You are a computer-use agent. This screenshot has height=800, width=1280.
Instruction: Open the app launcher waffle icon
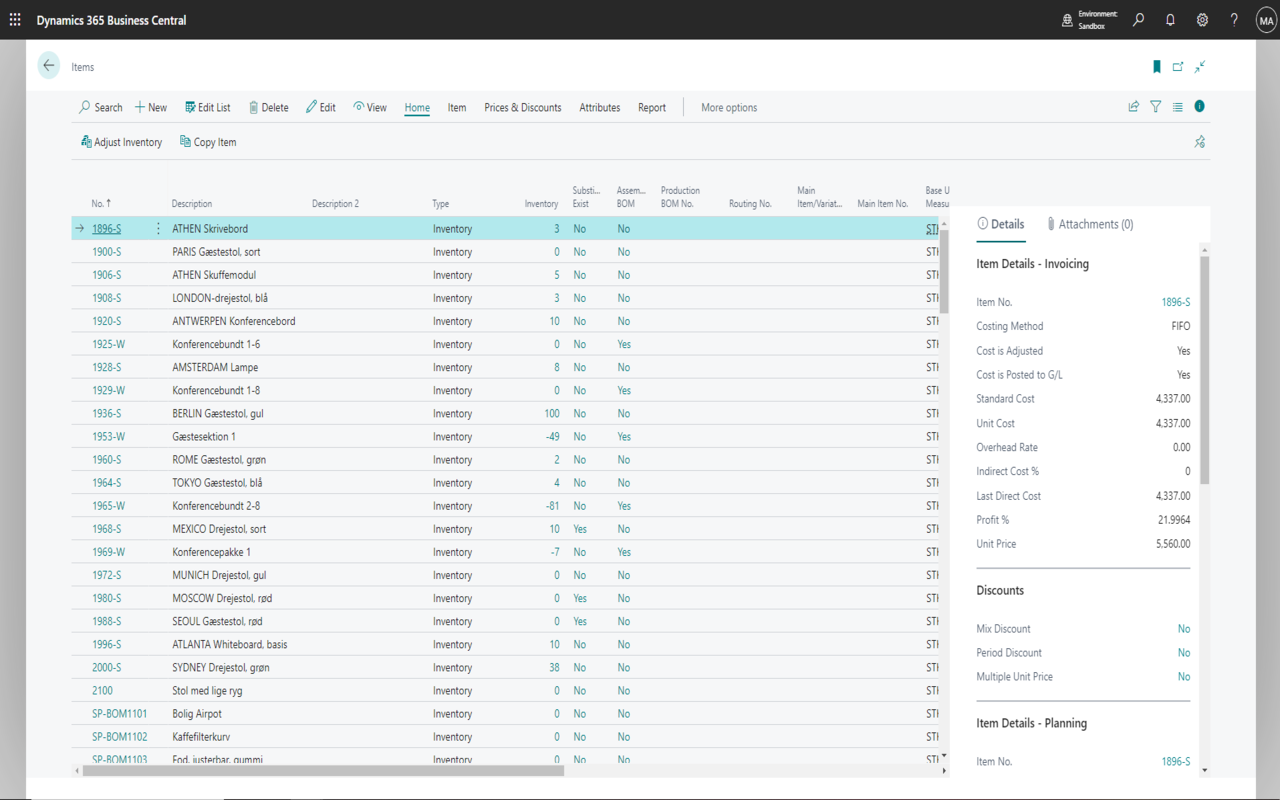pos(15,20)
